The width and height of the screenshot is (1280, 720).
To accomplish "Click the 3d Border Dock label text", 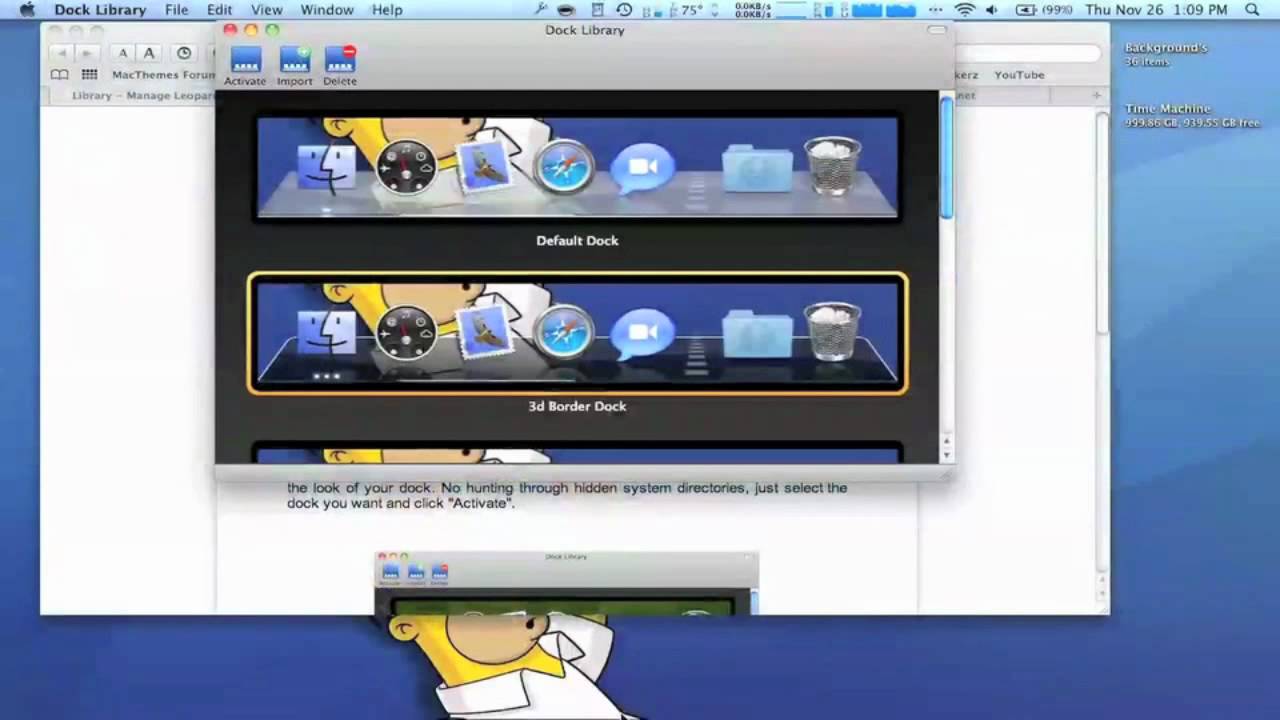I will click(577, 407).
